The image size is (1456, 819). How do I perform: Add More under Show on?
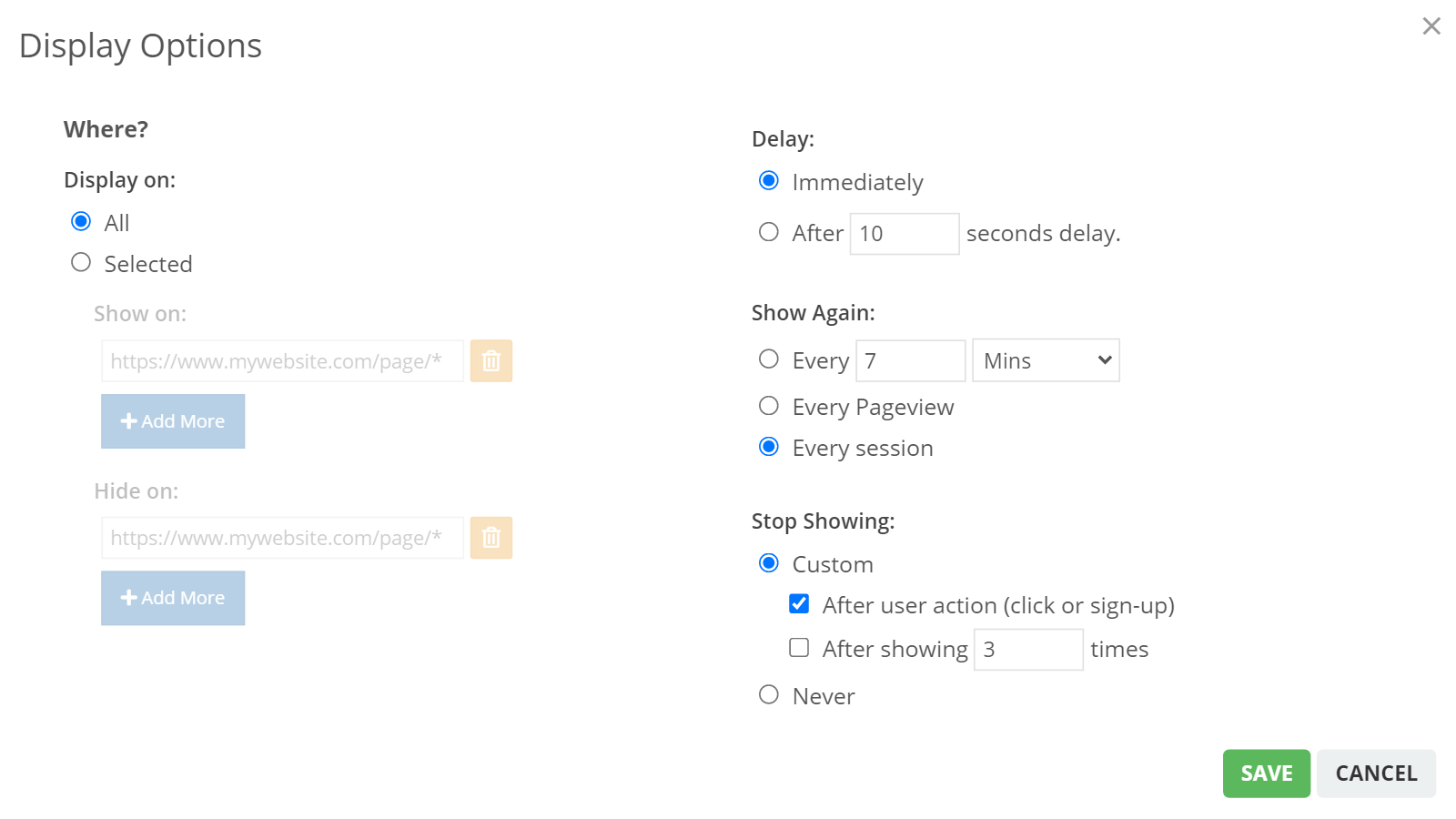click(173, 421)
